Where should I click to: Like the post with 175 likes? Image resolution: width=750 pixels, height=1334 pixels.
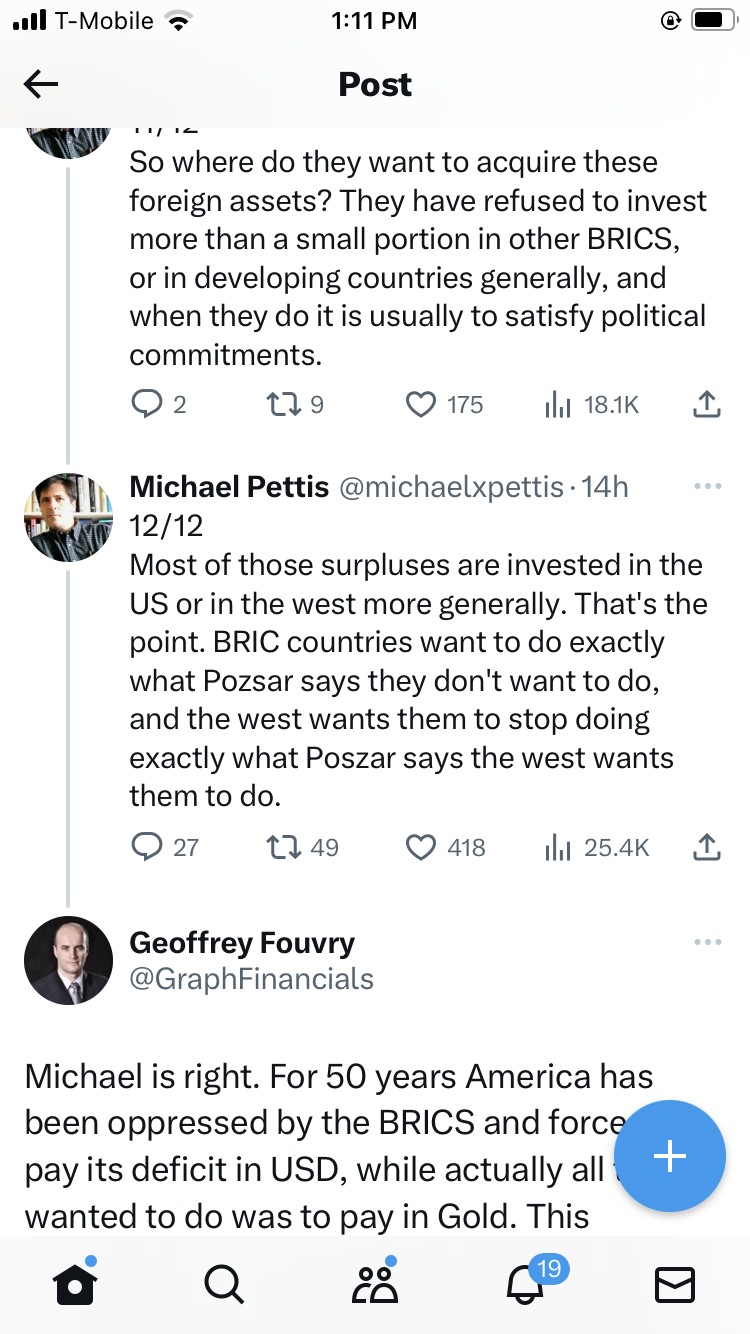coord(420,404)
